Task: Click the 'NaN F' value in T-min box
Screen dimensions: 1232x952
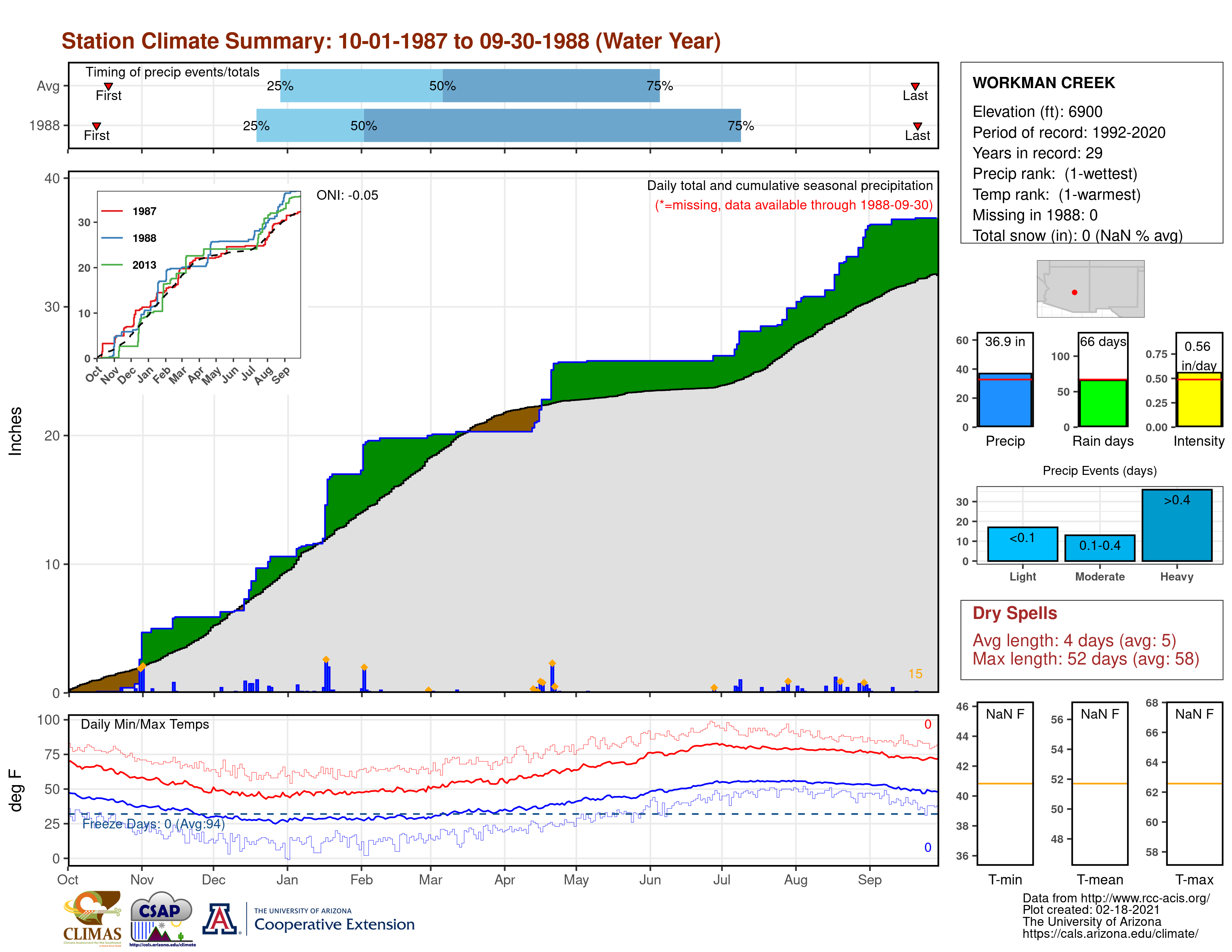Action: point(1005,715)
